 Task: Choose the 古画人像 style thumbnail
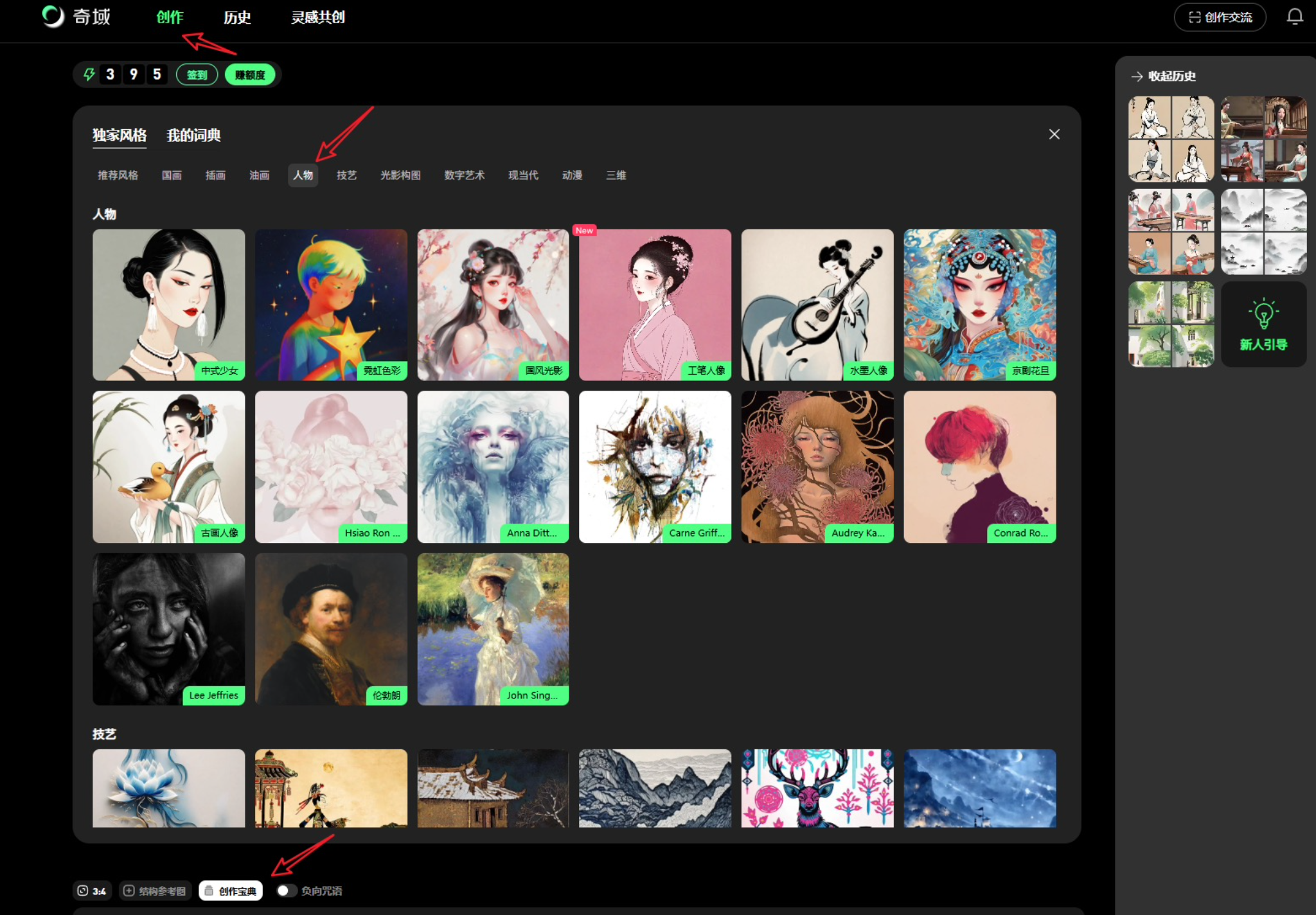pyautogui.click(x=168, y=467)
